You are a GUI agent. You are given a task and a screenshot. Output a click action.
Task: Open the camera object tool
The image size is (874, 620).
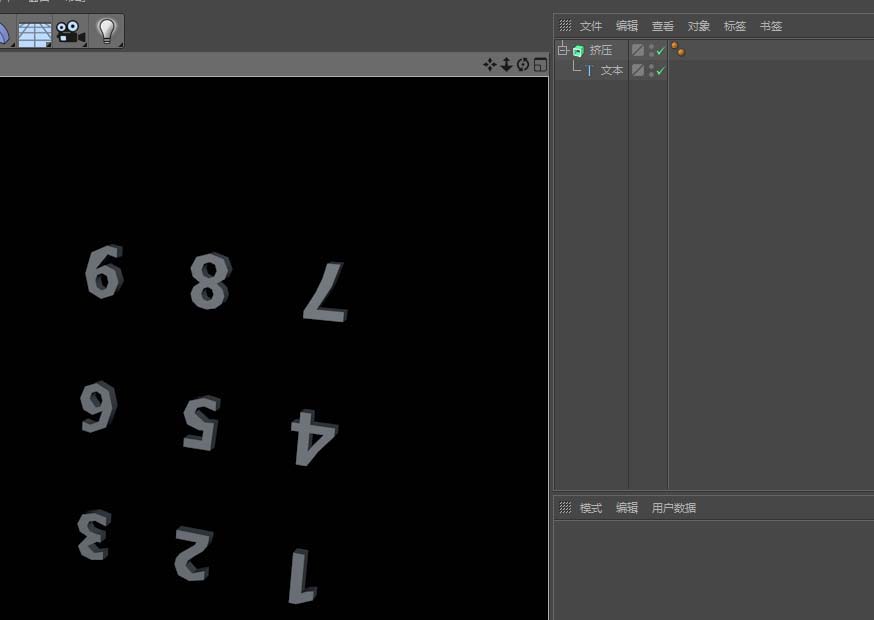point(71,32)
